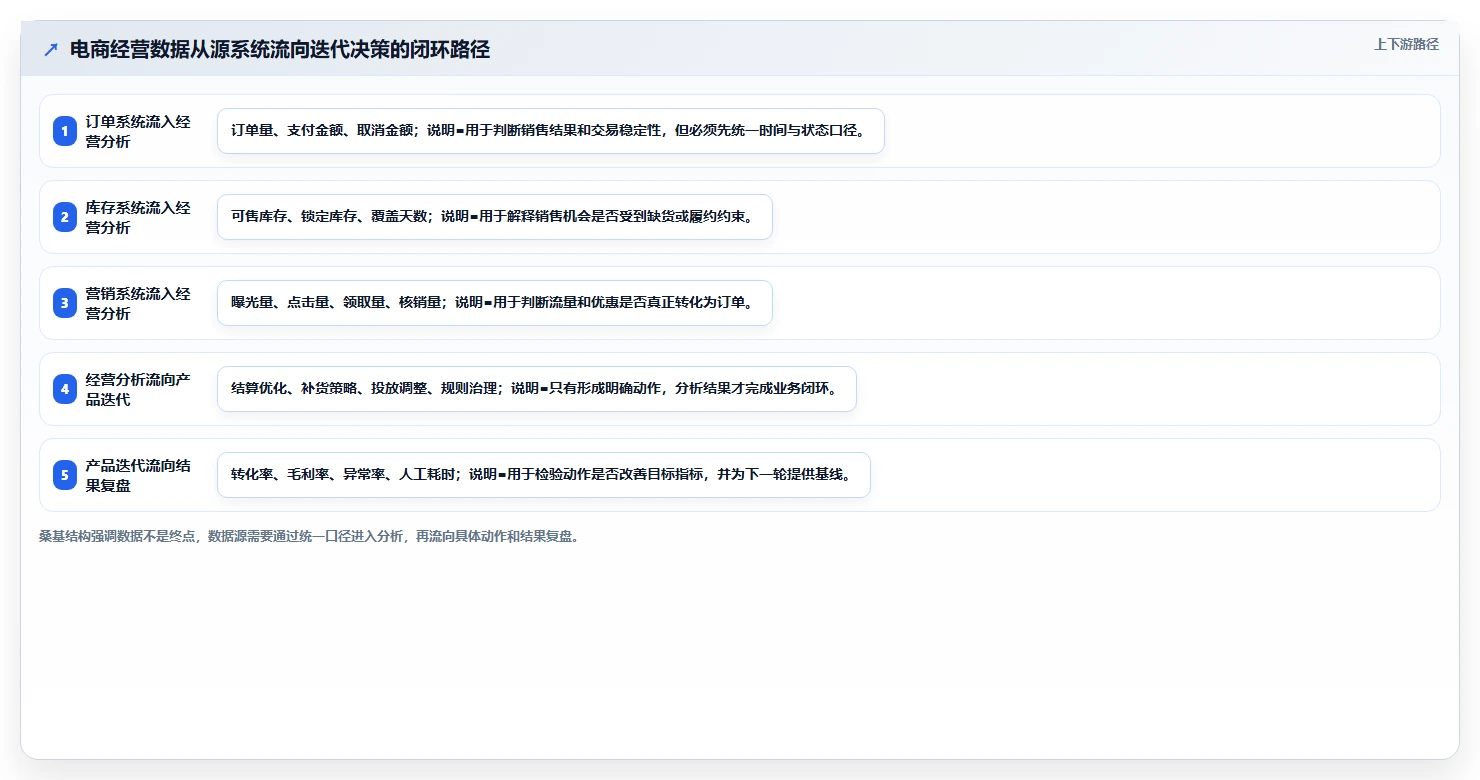Select step number 1 badge
1480x780 pixels.
[65, 131]
